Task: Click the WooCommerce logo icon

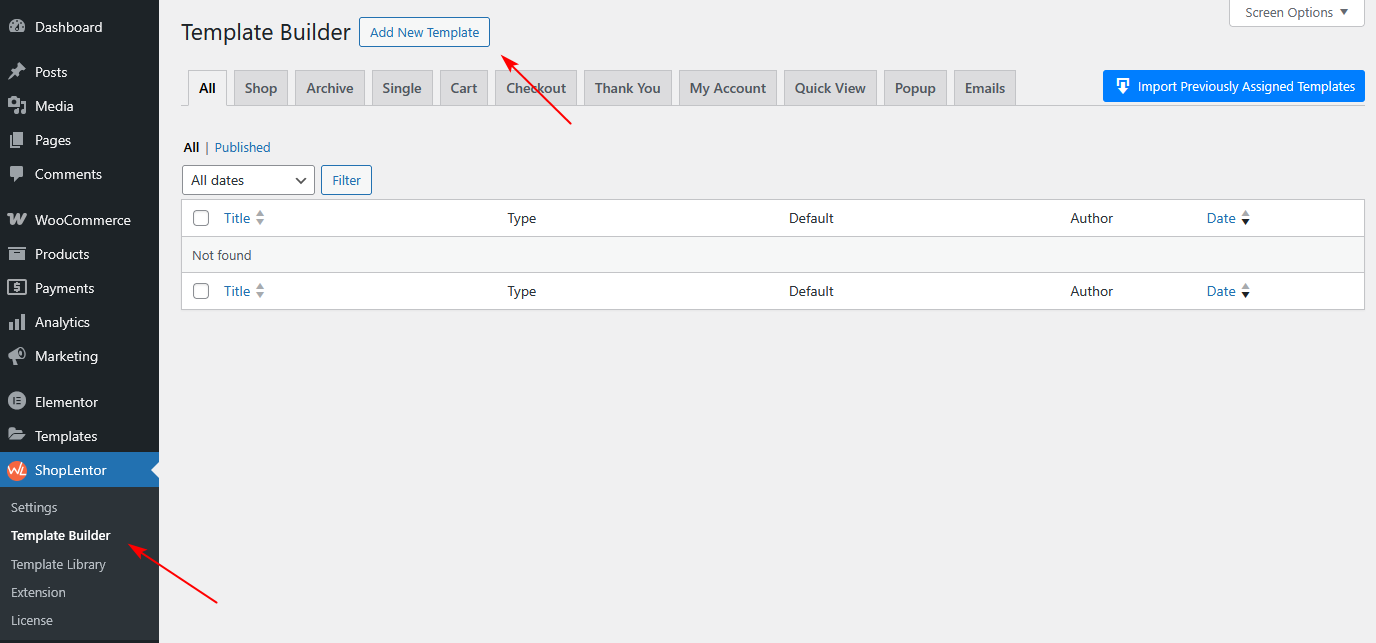Action: pos(17,220)
